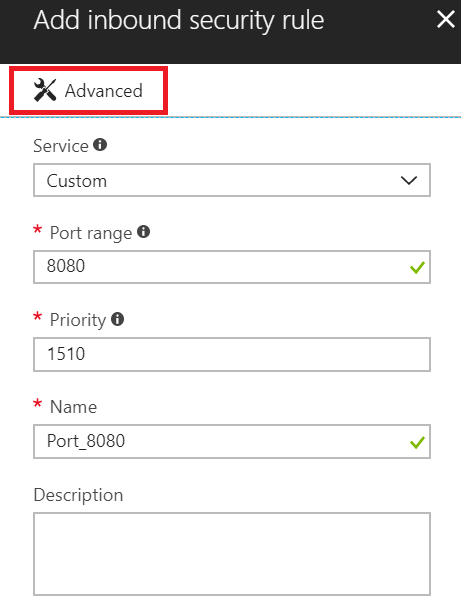Show the Priority info icon
The height and width of the screenshot is (609, 461).
click(x=118, y=319)
